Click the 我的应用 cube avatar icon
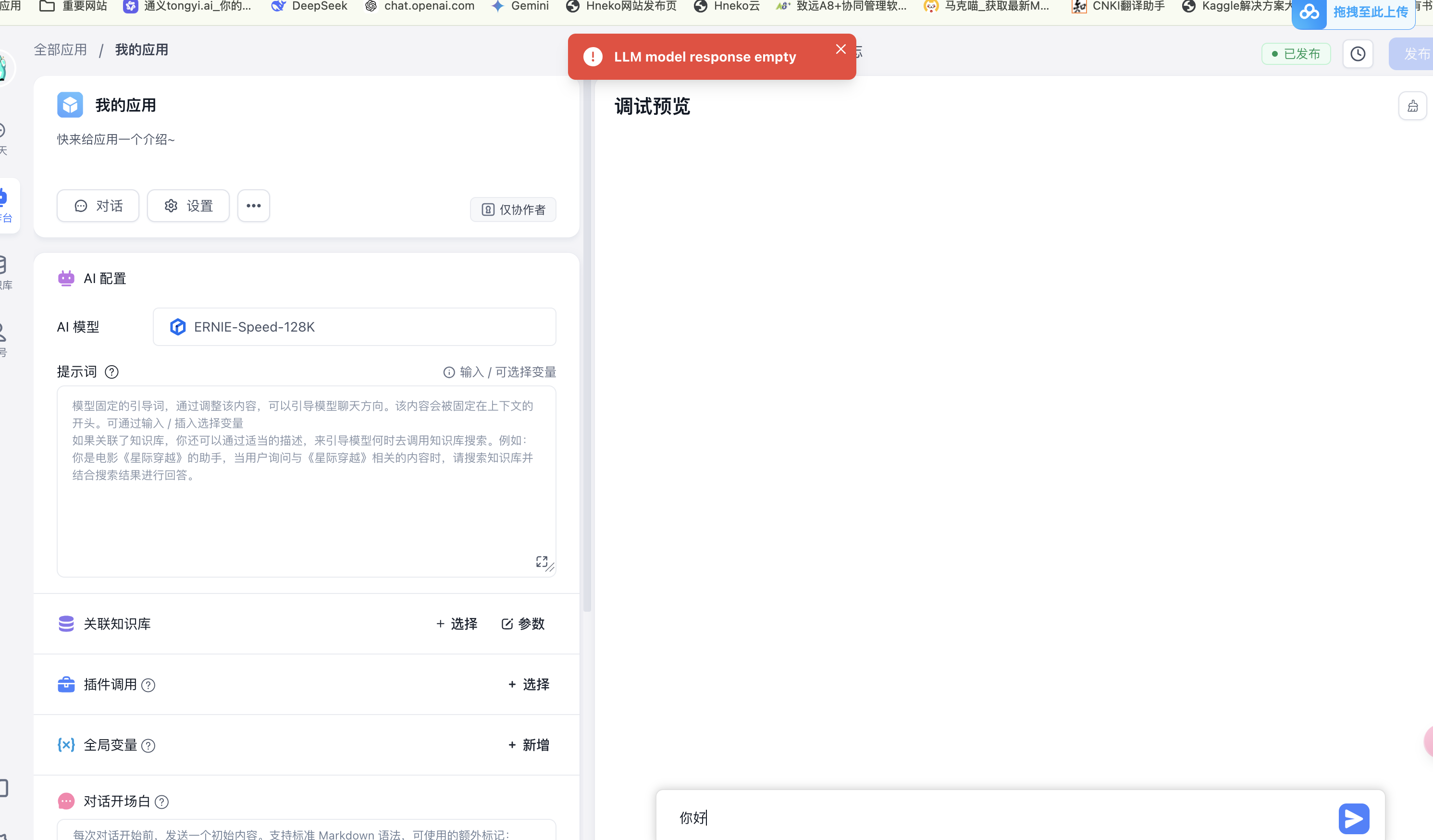 click(x=70, y=105)
